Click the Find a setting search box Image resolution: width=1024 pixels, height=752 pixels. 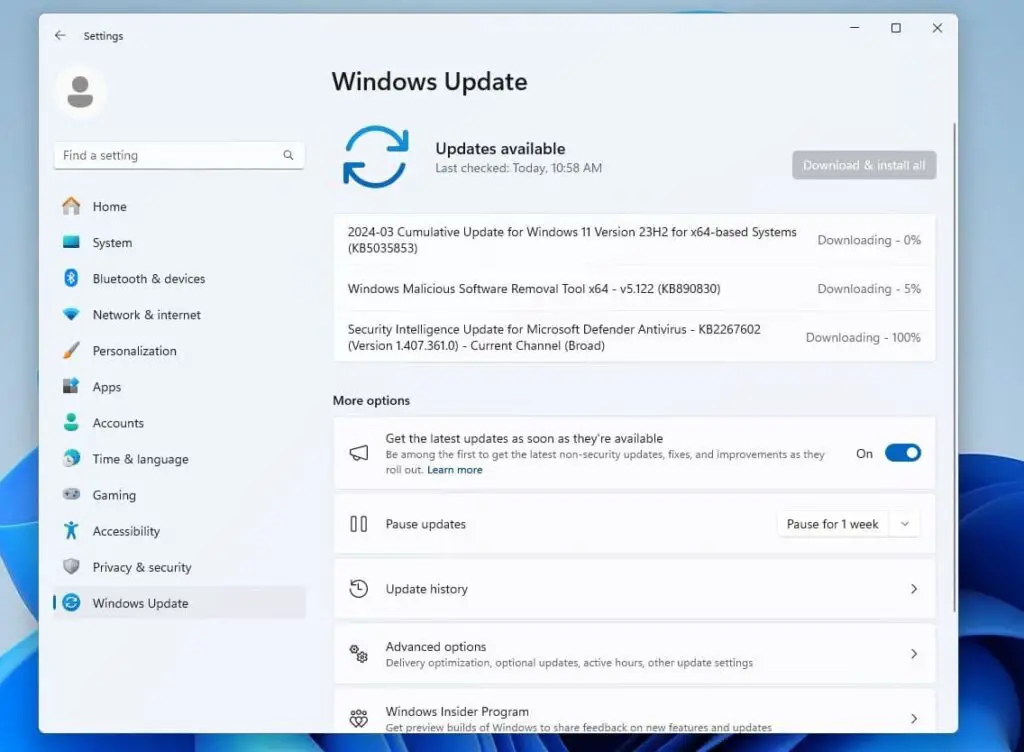[x=165, y=155]
